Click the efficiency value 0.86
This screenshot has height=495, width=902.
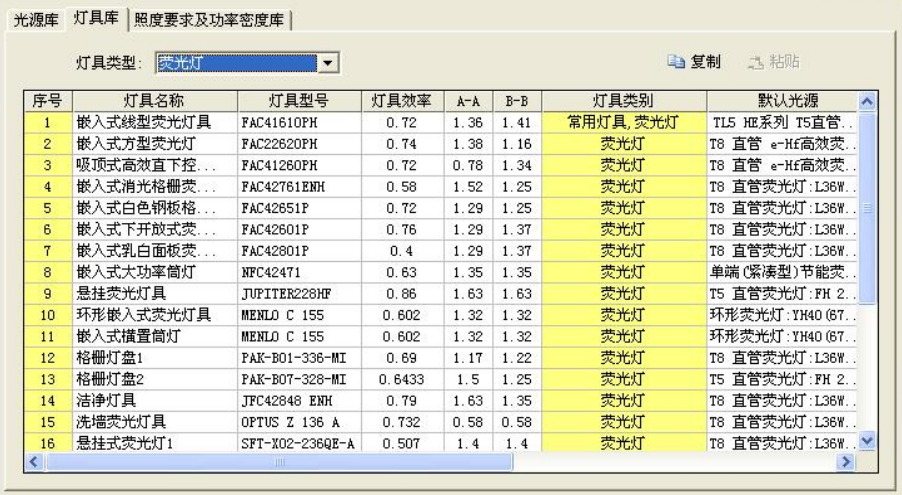(x=402, y=294)
